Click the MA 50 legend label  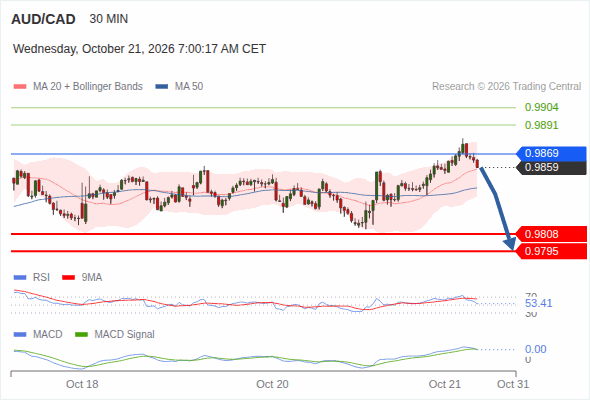[189, 87]
